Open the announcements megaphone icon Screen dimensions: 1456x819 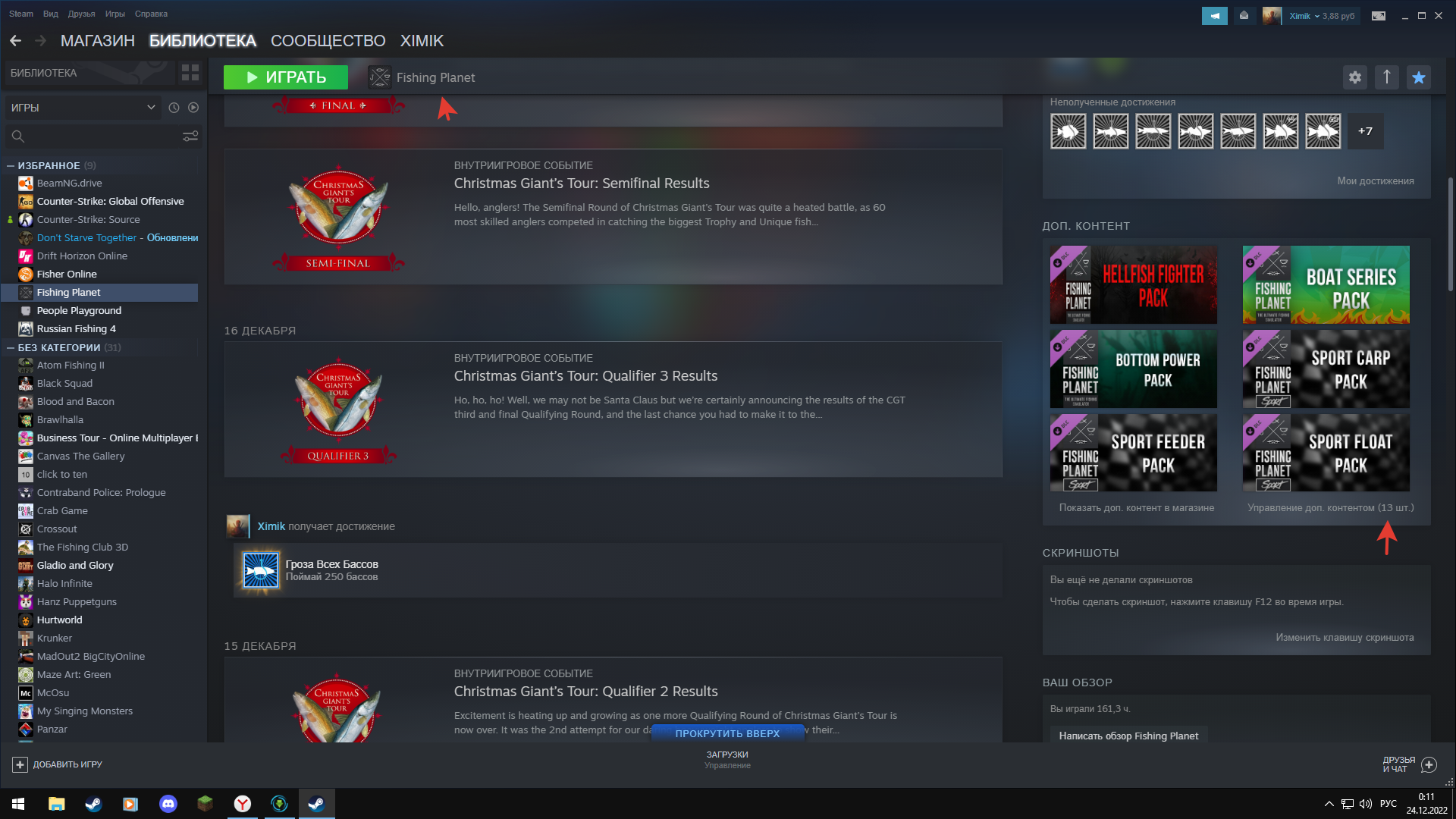click(1215, 16)
